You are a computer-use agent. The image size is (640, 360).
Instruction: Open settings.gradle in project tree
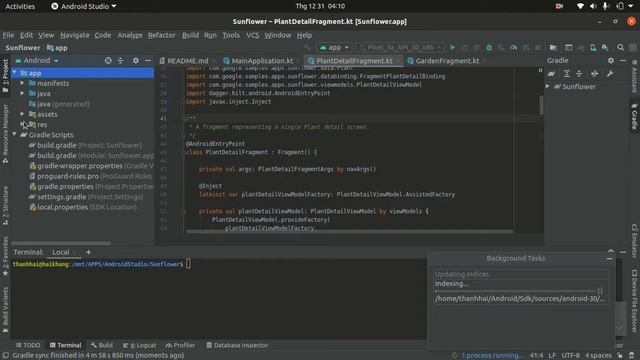pos(61,197)
